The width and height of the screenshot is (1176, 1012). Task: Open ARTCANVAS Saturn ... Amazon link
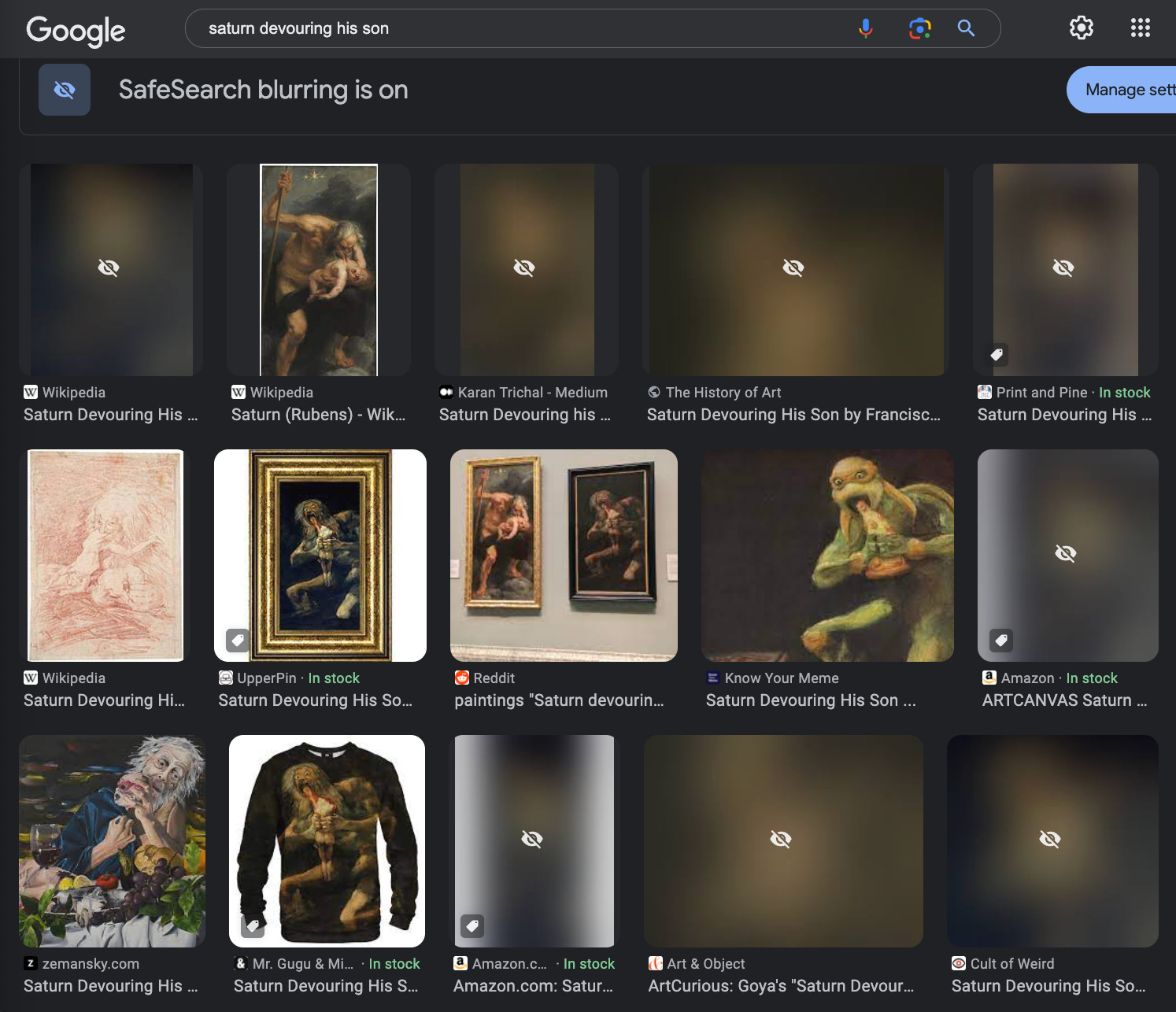pyautogui.click(x=1065, y=700)
